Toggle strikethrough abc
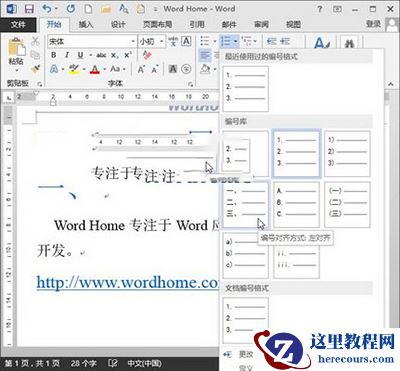400x371 pixels. coord(101,55)
